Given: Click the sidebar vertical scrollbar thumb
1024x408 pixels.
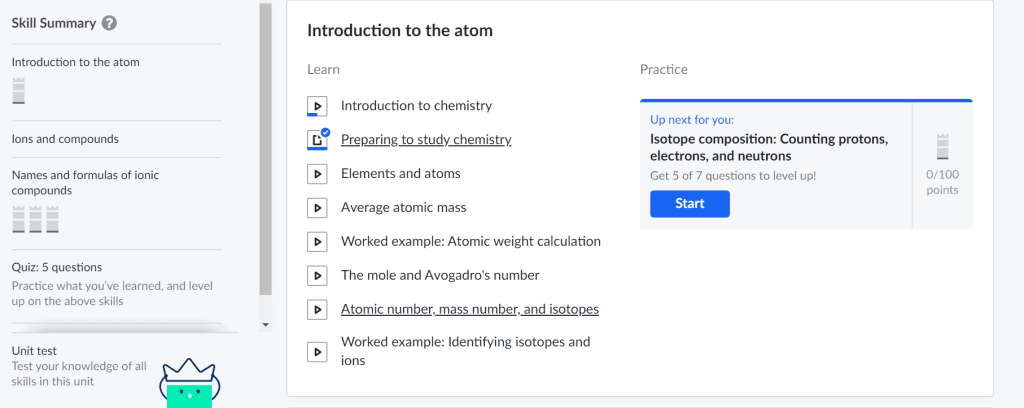Looking at the screenshot, I should tap(265, 149).
